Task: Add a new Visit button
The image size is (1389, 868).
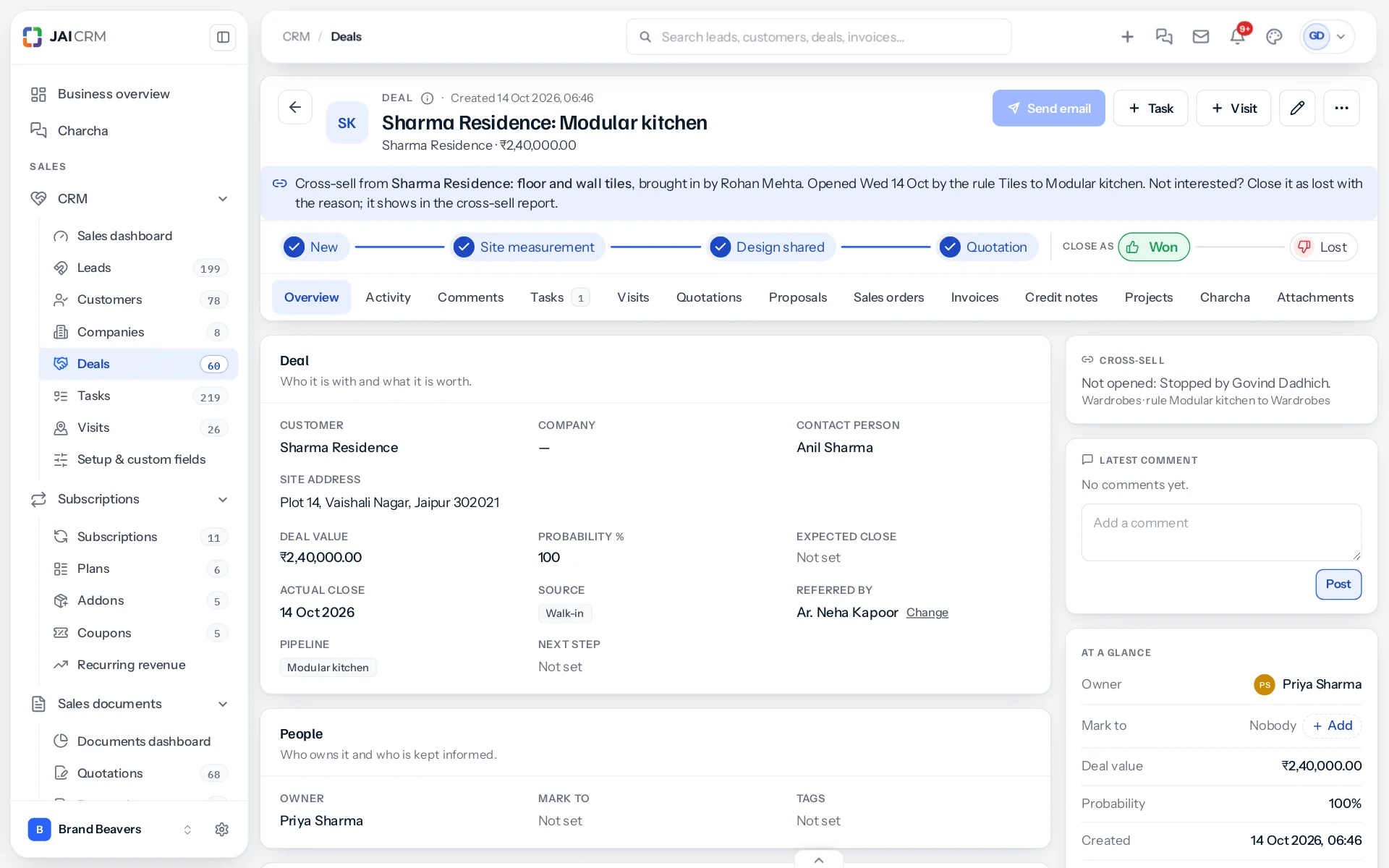Action: pos(1233,109)
